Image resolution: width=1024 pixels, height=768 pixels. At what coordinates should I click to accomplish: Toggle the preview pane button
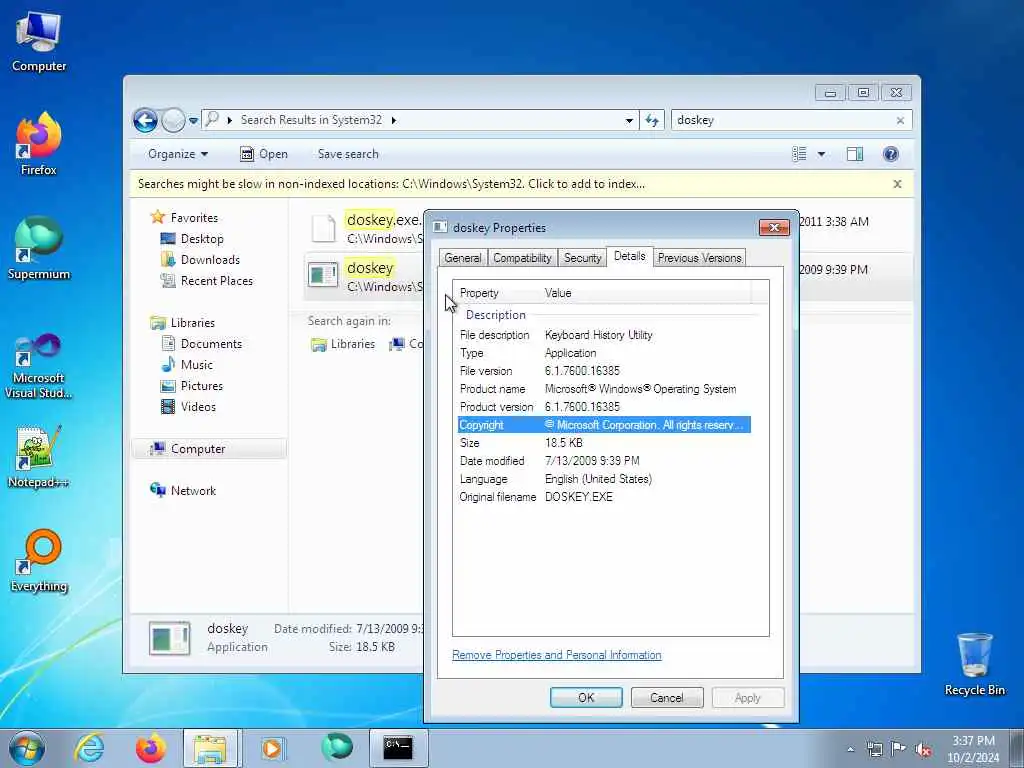pyautogui.click(x=855, y=154)
